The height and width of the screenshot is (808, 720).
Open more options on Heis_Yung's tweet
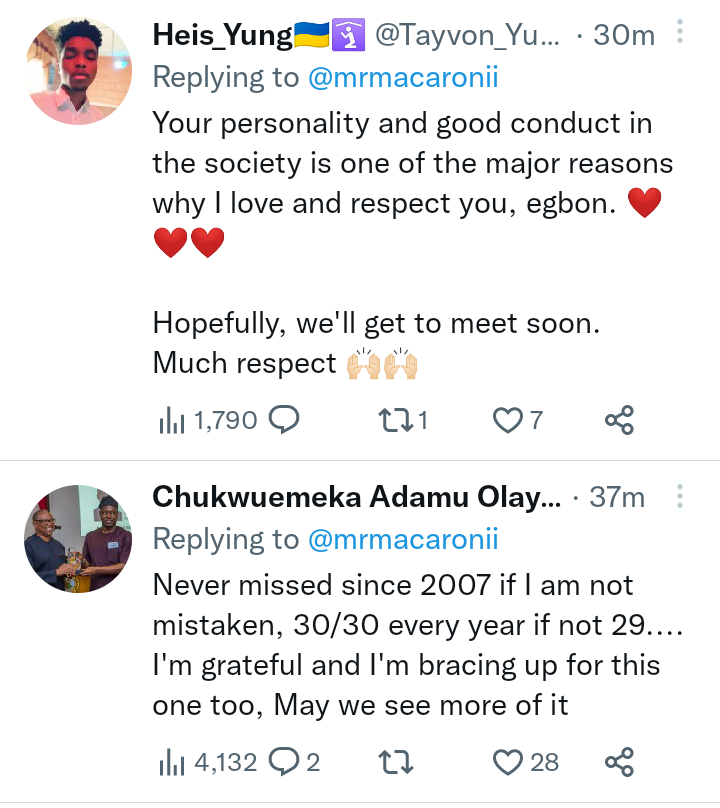680,34
